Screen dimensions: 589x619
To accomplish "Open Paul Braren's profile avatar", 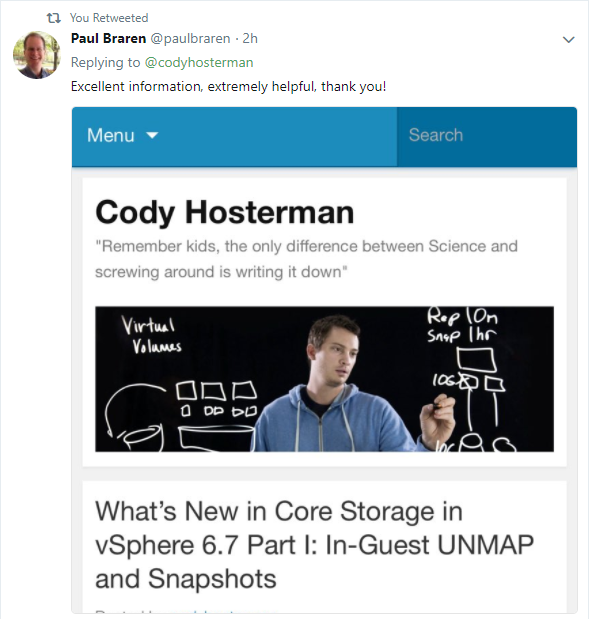I will click(36, 55).
